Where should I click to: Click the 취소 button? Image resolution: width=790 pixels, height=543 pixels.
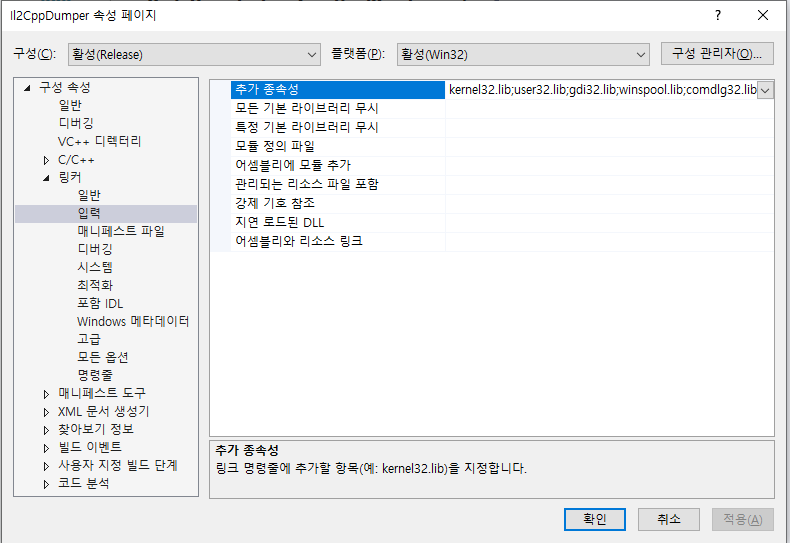(669, 519)
